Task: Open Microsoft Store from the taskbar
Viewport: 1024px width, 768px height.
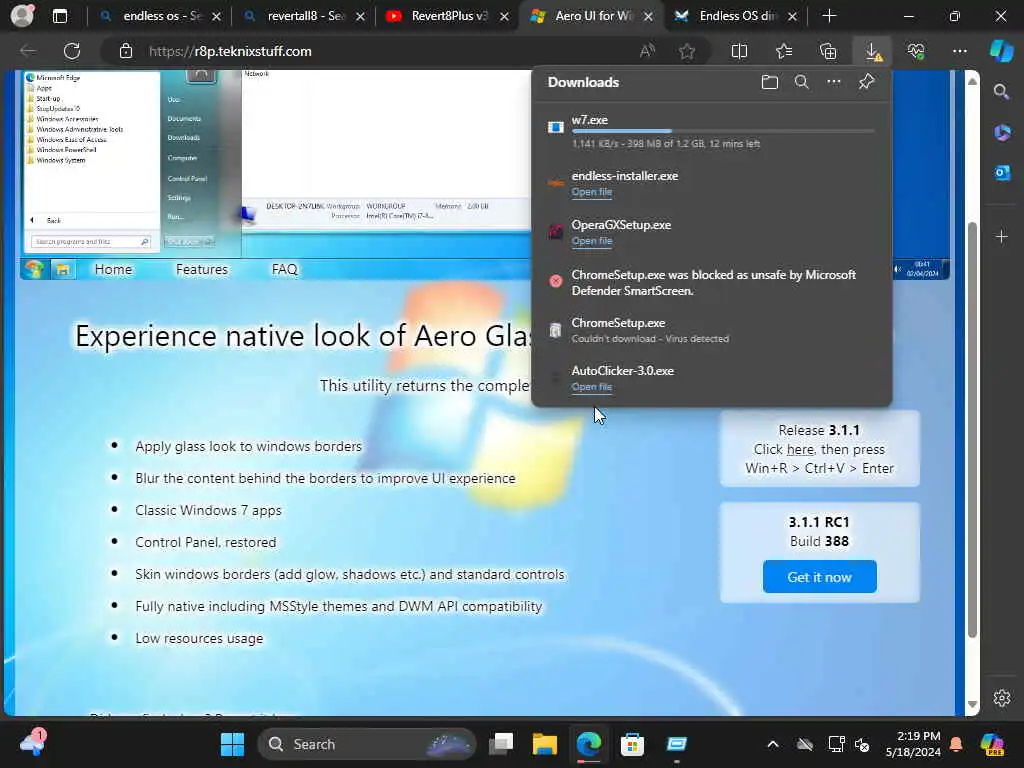Action: click(x=632, y=744)
